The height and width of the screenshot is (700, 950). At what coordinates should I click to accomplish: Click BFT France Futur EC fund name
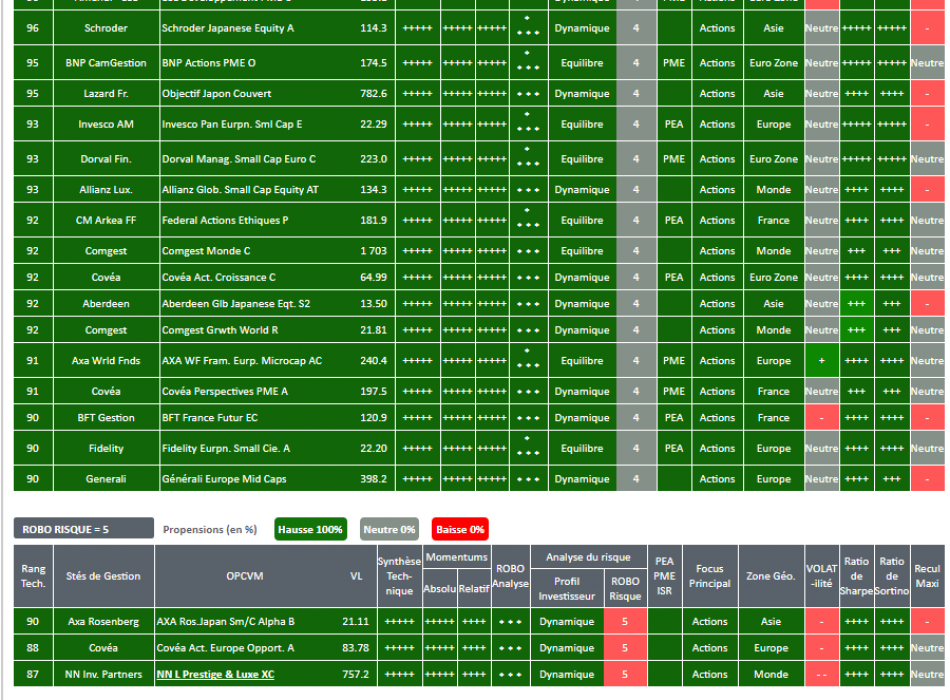click(210, 418)
